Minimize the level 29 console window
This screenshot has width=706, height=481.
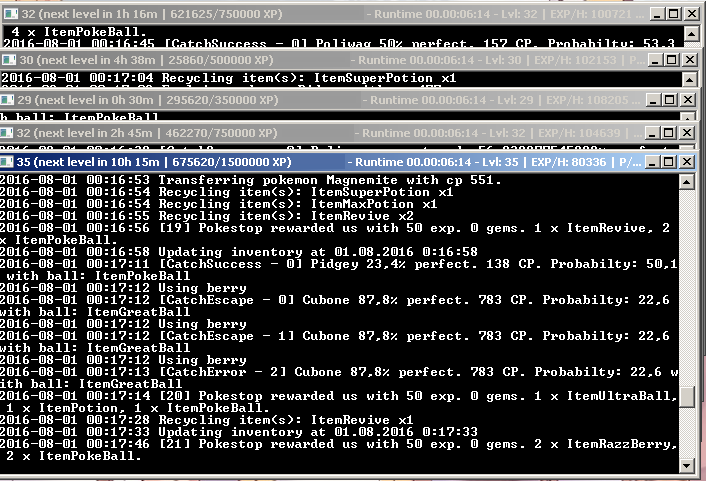pyautogui.click(x=653, y=100)
